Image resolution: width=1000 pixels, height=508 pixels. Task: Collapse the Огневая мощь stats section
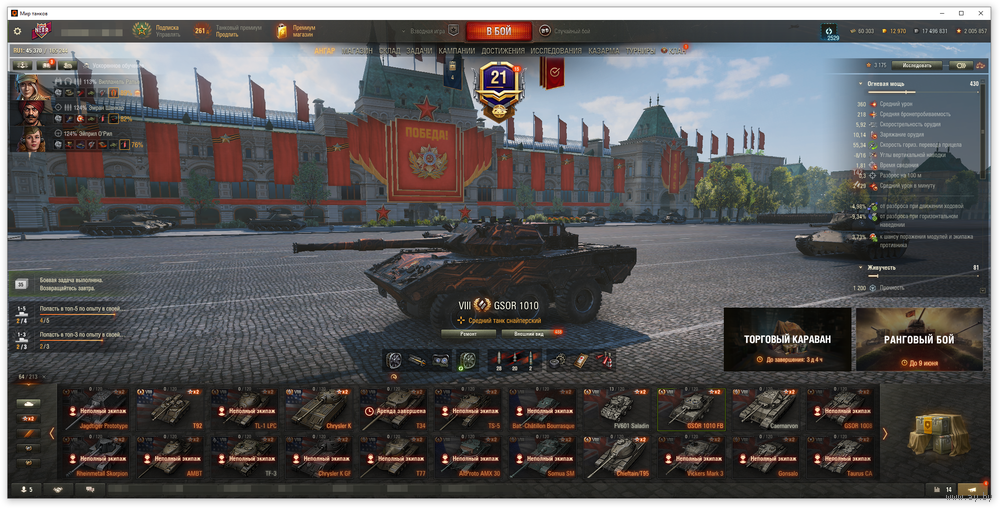coord(860,83)
